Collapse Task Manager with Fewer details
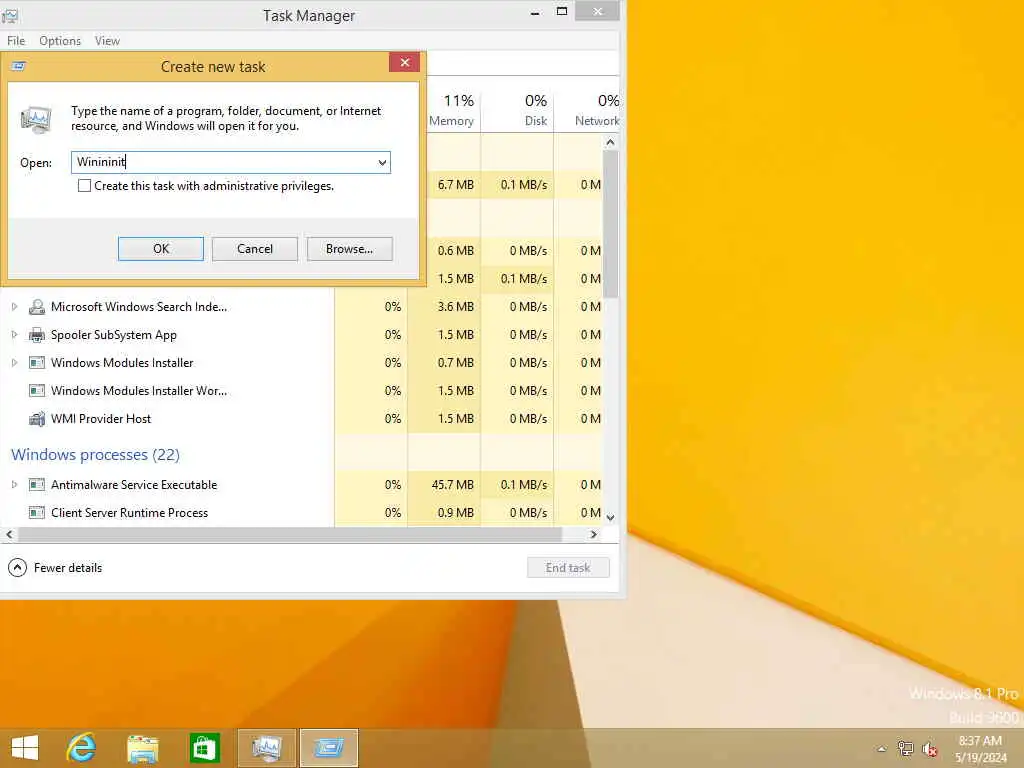 [56, 568]
